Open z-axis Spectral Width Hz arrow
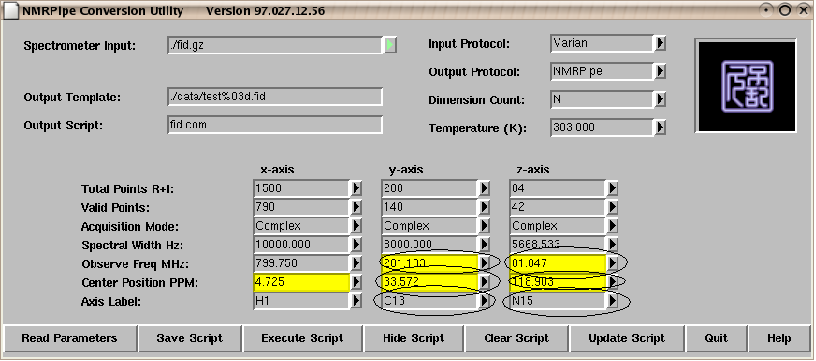The height and width of the screenshot is (361, 816). tap(612, 244)
